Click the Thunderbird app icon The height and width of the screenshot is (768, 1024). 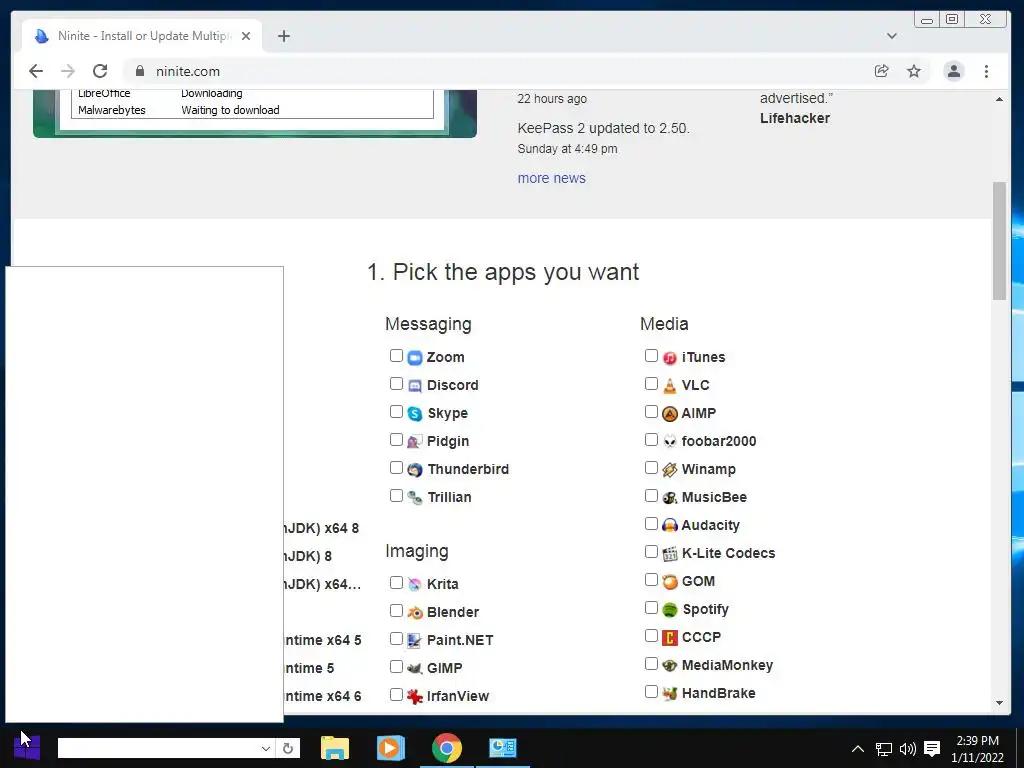point(415,470)
